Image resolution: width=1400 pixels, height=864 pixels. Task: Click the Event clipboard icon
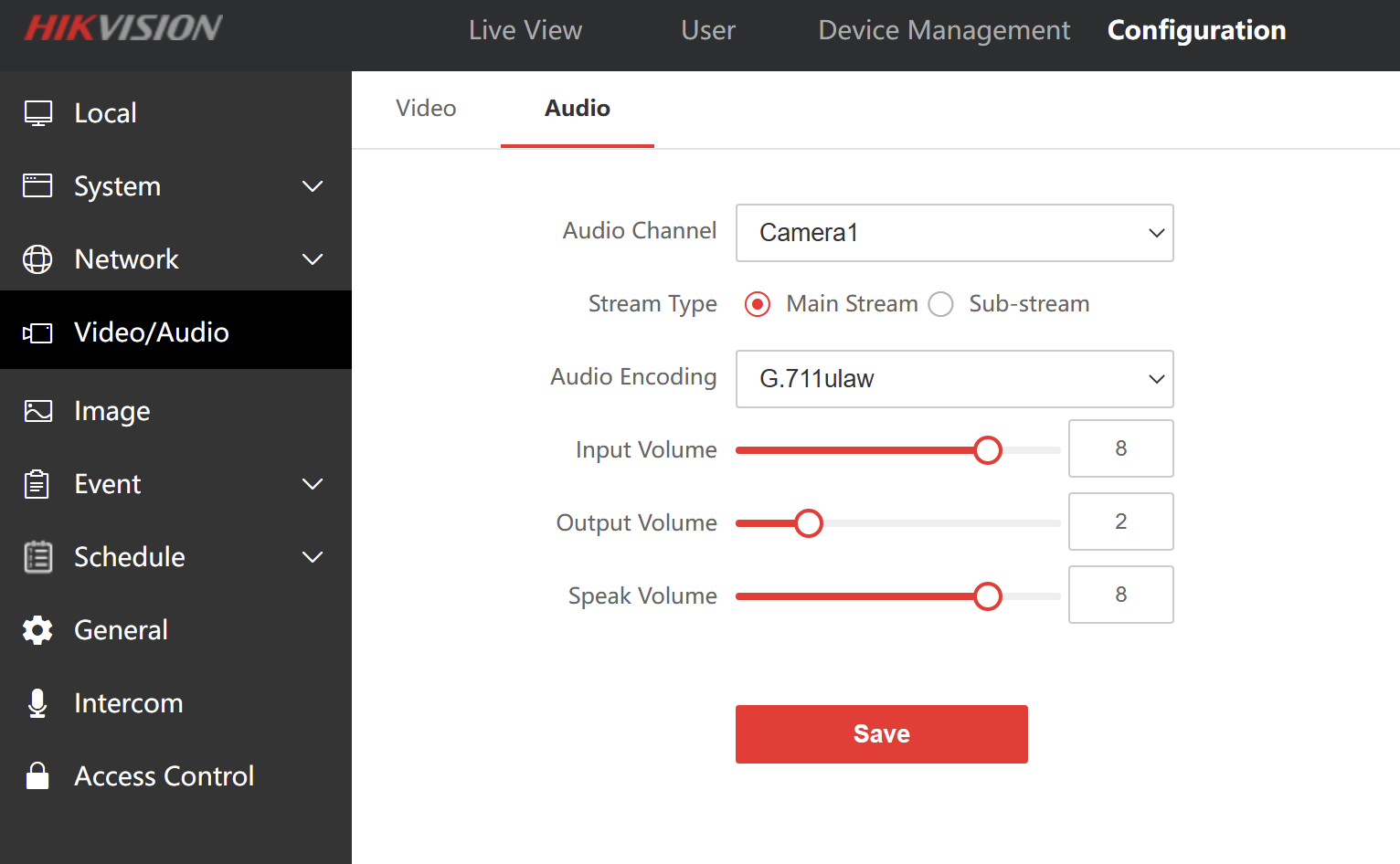click(x=37, y=484)
